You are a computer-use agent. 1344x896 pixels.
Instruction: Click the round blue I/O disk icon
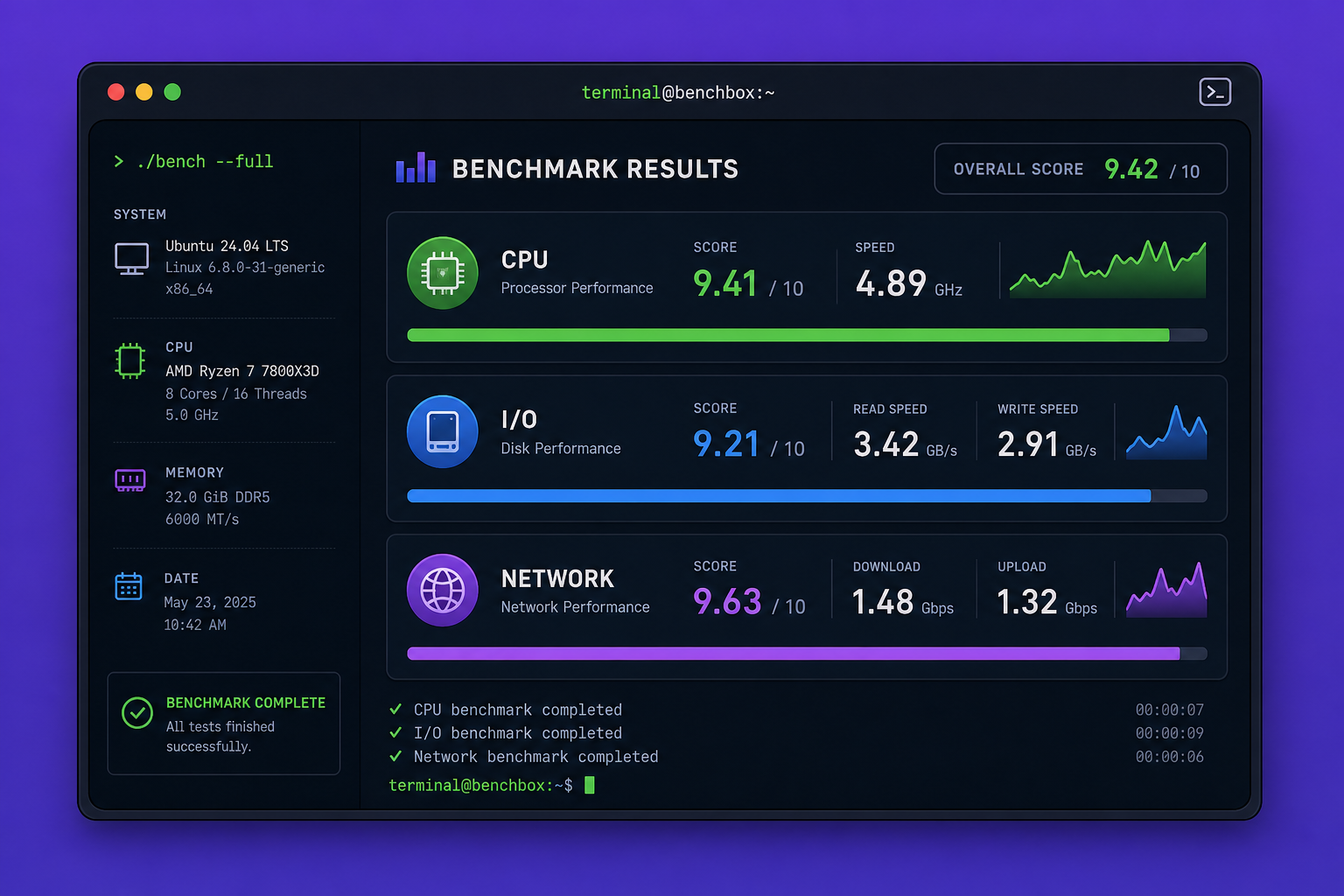tap(443, 431)
